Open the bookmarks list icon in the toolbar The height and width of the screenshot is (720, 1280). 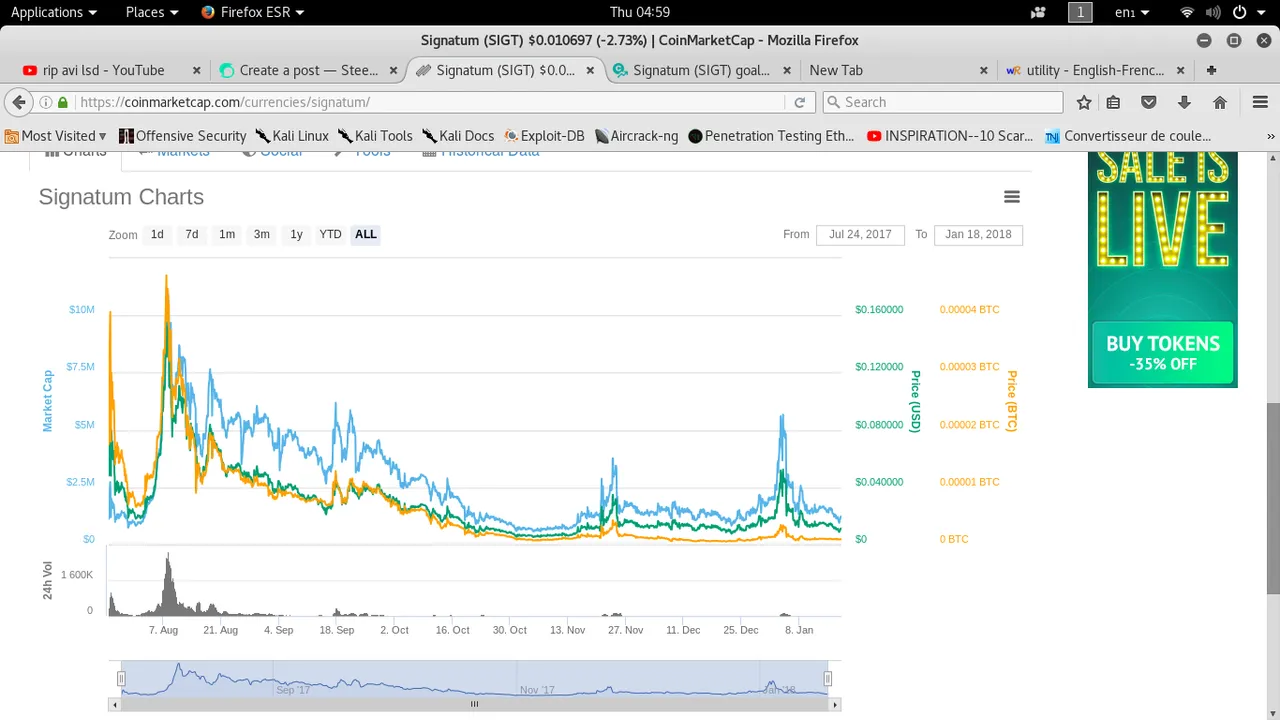point(1113,102)
